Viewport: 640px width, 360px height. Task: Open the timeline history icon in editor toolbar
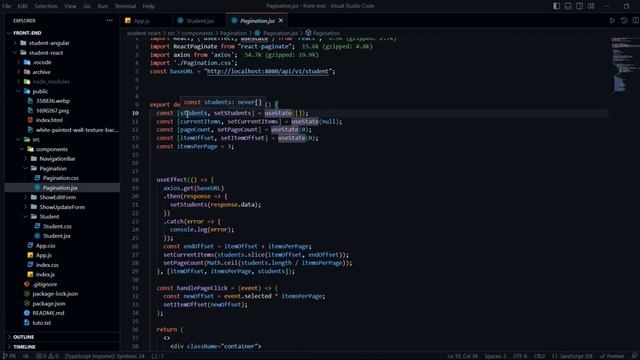[624, 20]
